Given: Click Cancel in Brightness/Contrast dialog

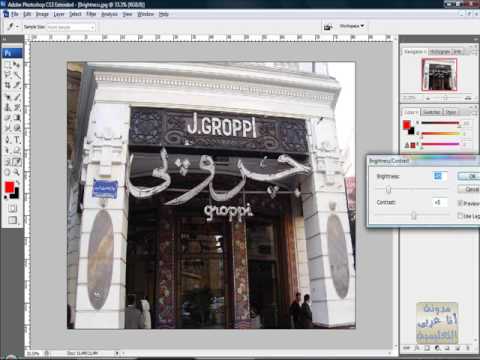Looking at the screenshot, I should [469, 189].
